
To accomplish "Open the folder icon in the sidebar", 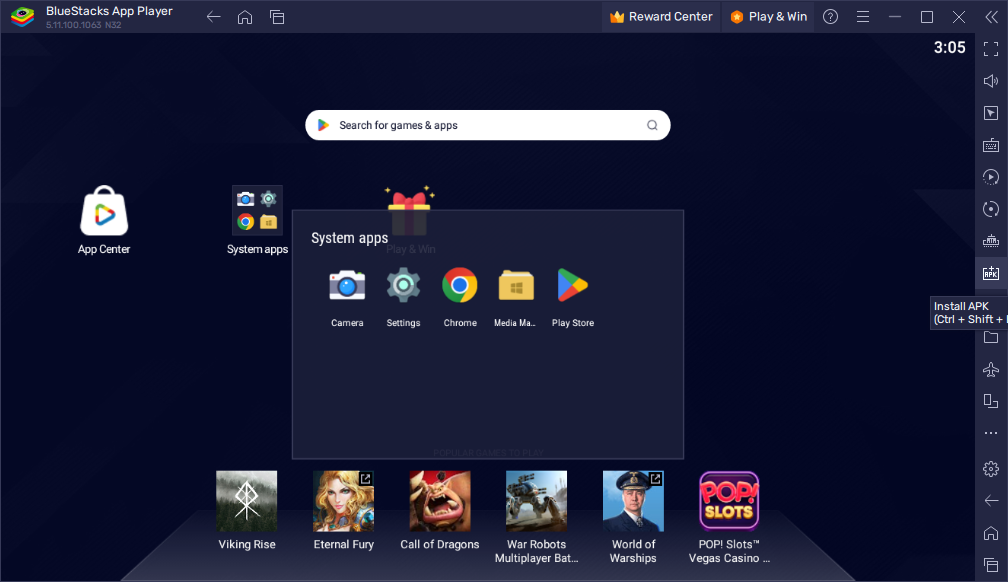I will tap(991, 338).
